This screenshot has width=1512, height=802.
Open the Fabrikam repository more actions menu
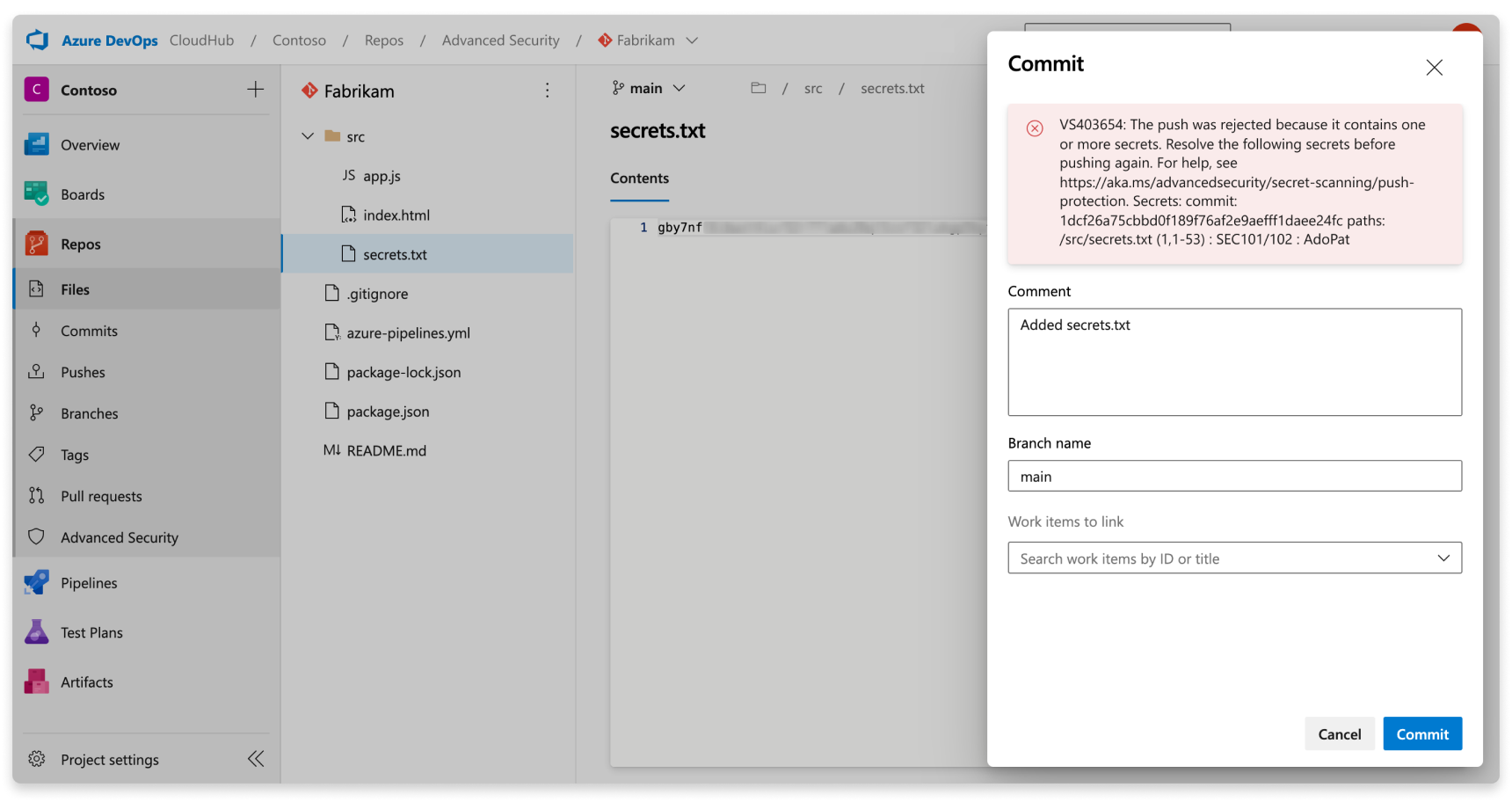pos(547,90)
